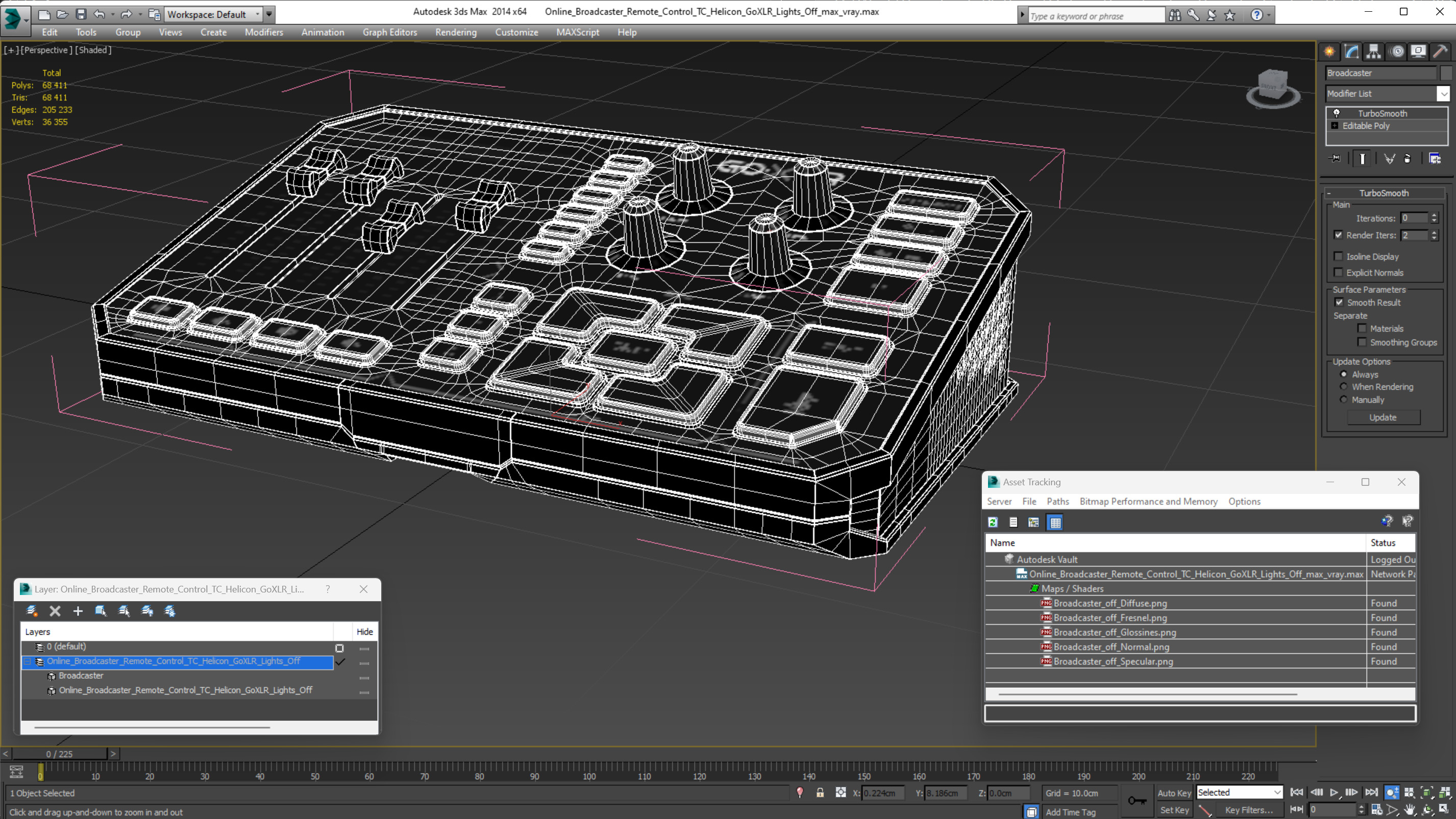Click the Save File icon in toolbar

(x=81, y=14)
